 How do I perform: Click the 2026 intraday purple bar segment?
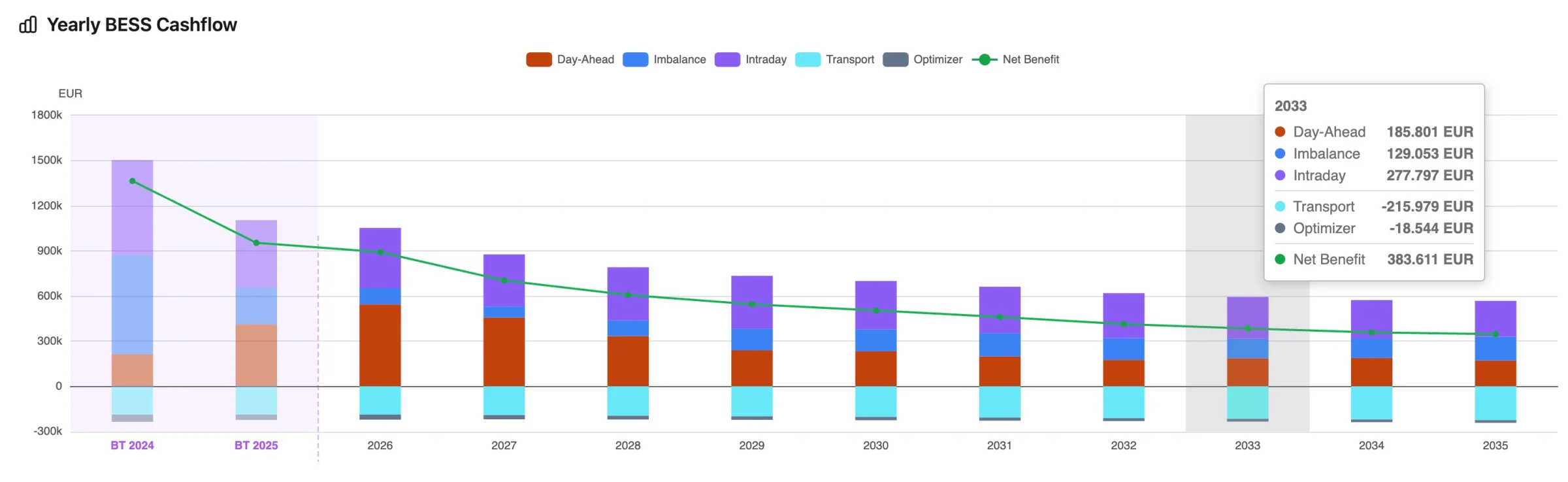click(x=380, y=258)
